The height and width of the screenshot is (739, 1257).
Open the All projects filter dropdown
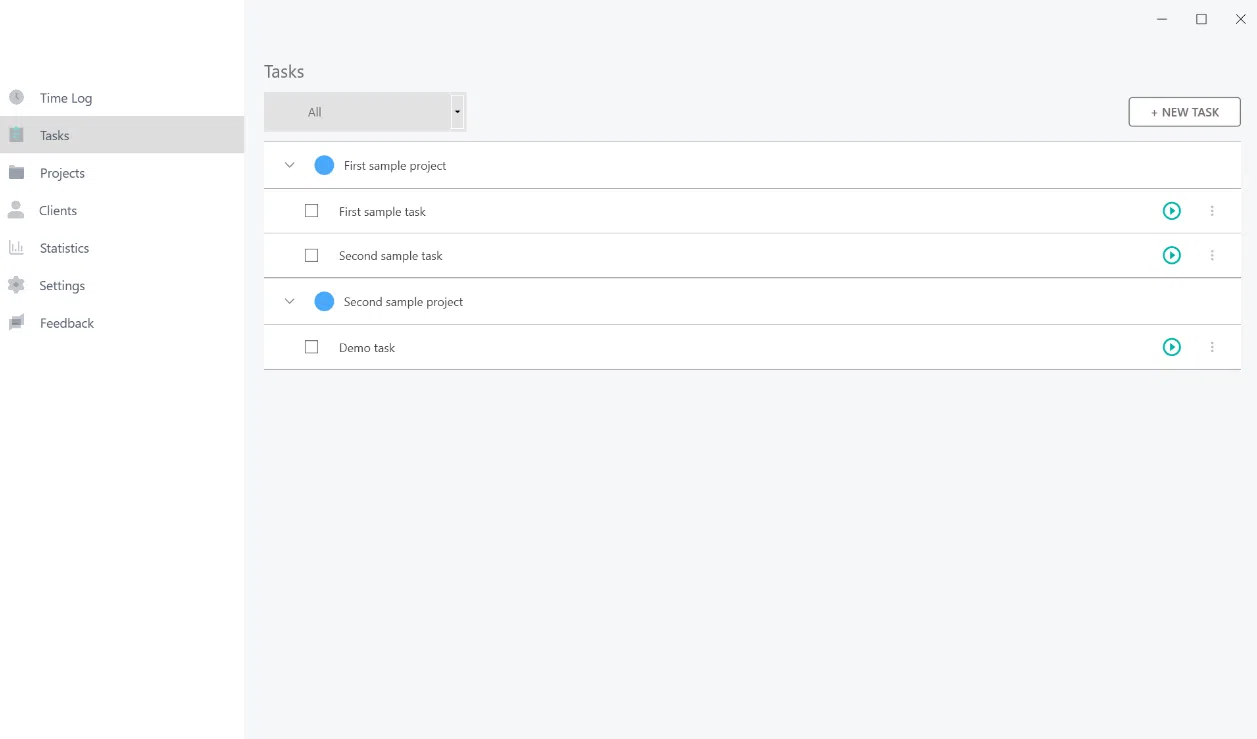457,111
